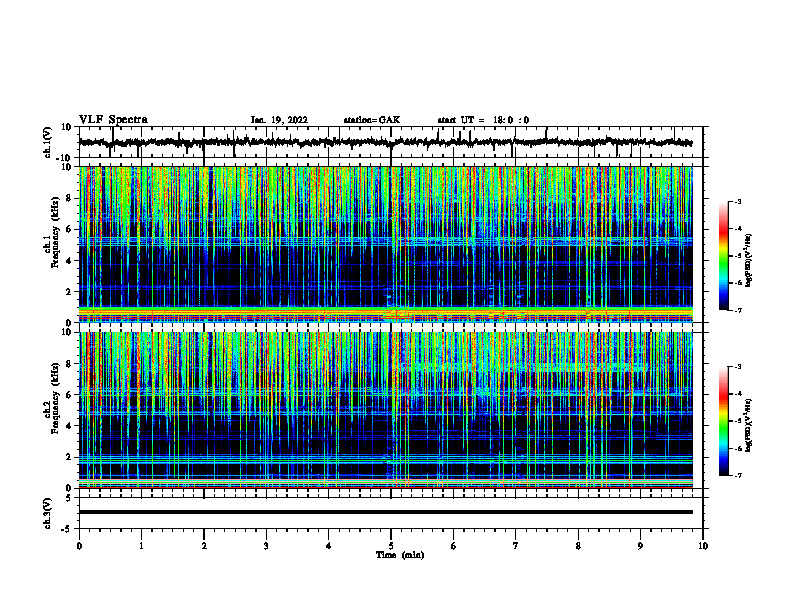The image size is (792, 612).
Task: Click the "2" tick on ch.2 frequency axis
Action: (70, 457)
